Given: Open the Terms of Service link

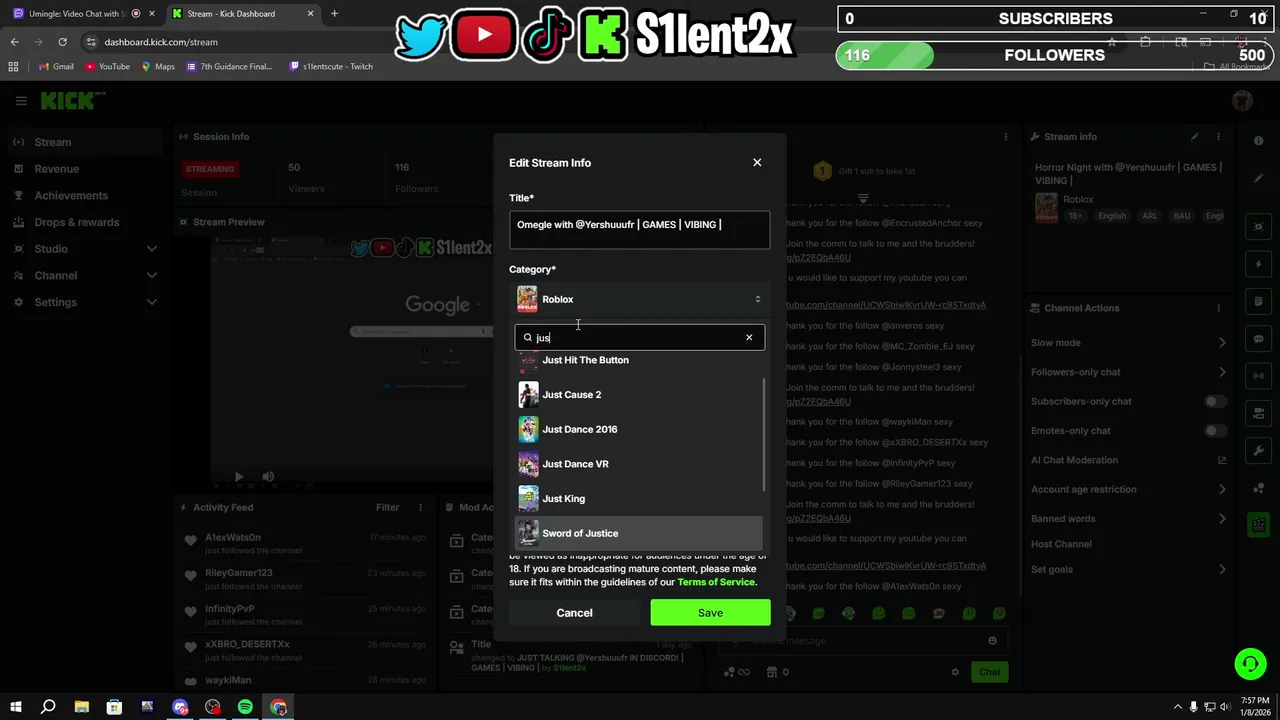Looking at the screenshot, I should 716,582.
